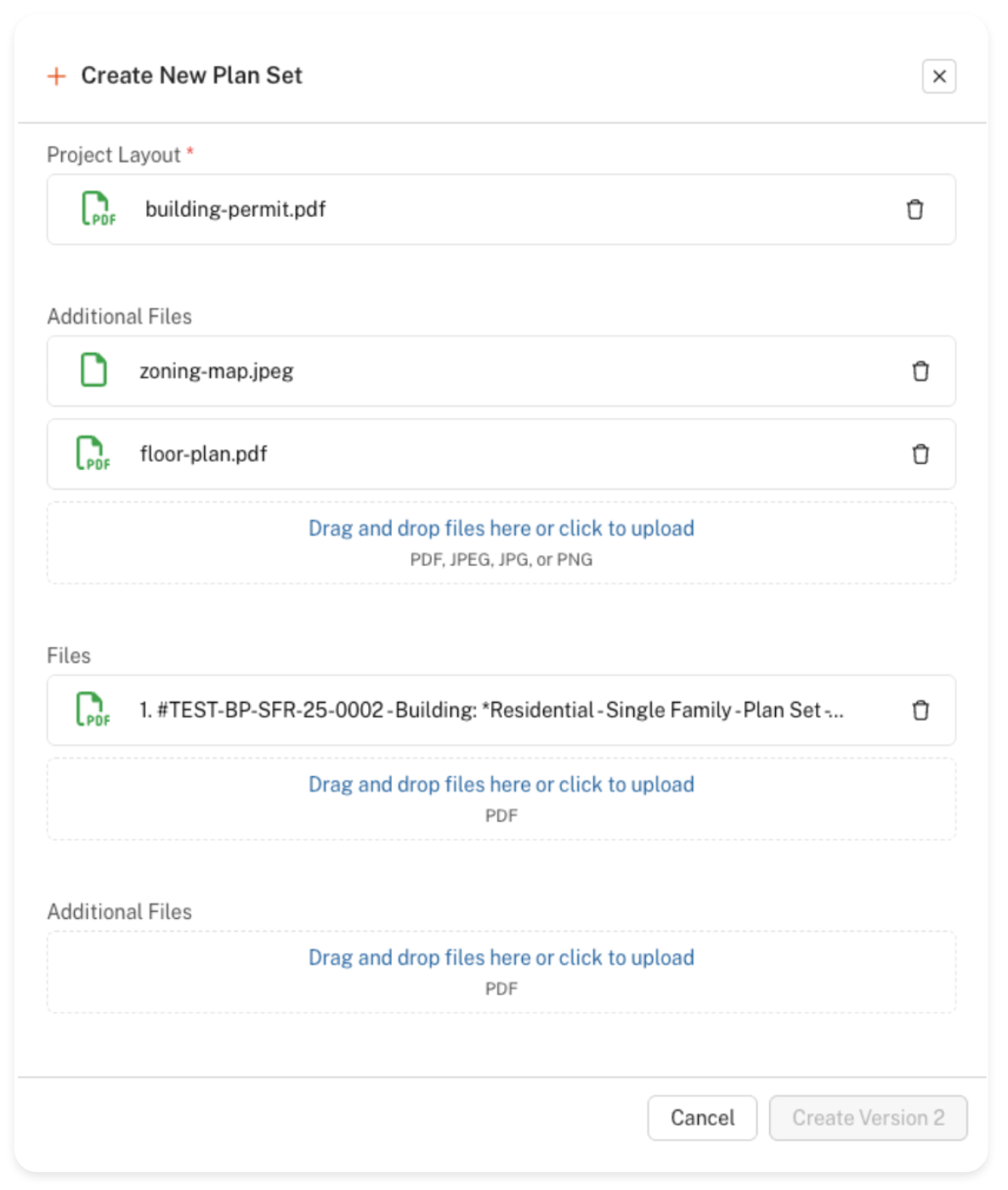The width and height of the screenshot is (1008, 1190).
Task: Delete the building-permit.pdf file
Action: [915, 209]
